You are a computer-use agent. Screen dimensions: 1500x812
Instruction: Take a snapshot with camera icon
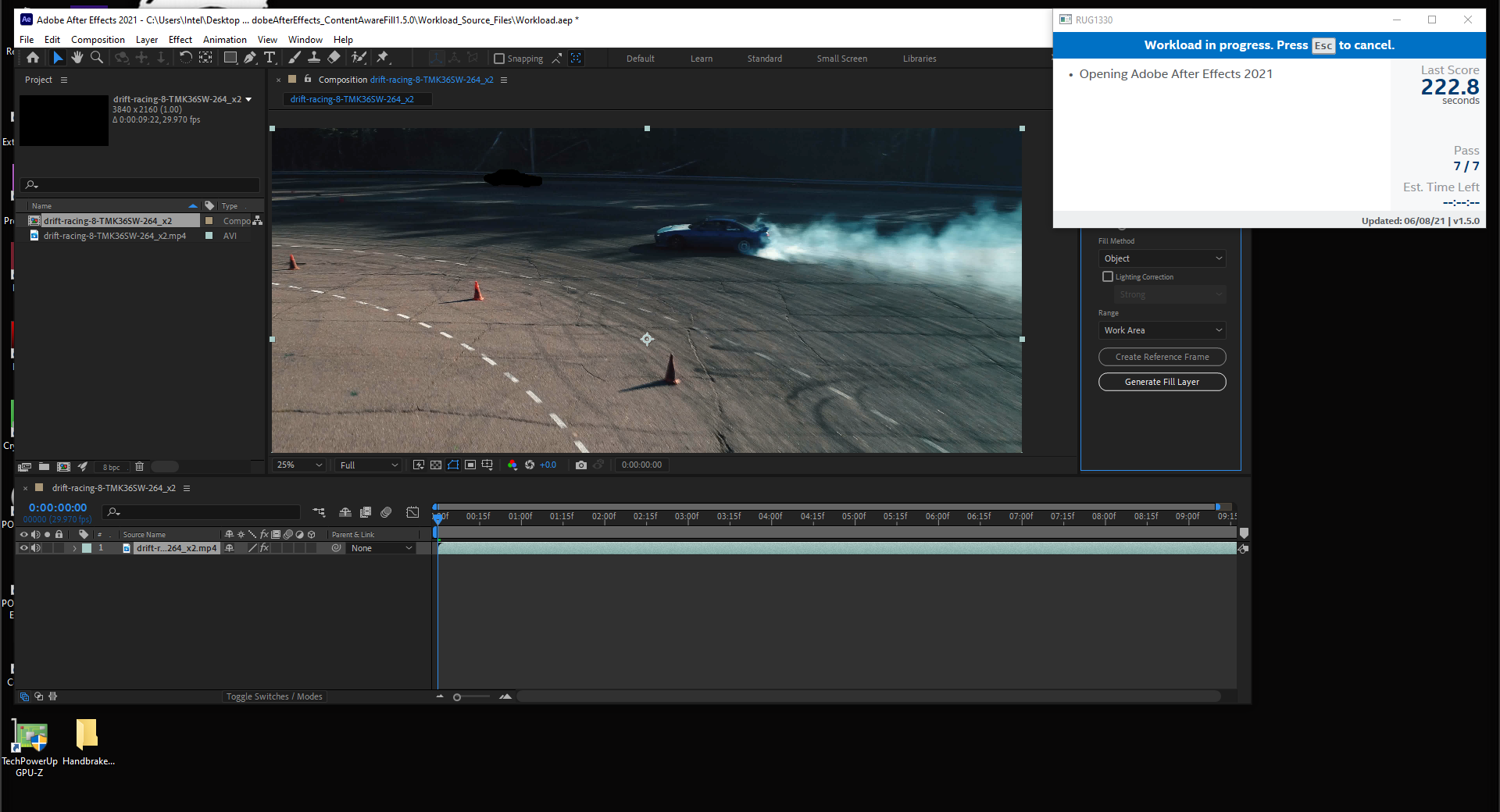[581, 465]
